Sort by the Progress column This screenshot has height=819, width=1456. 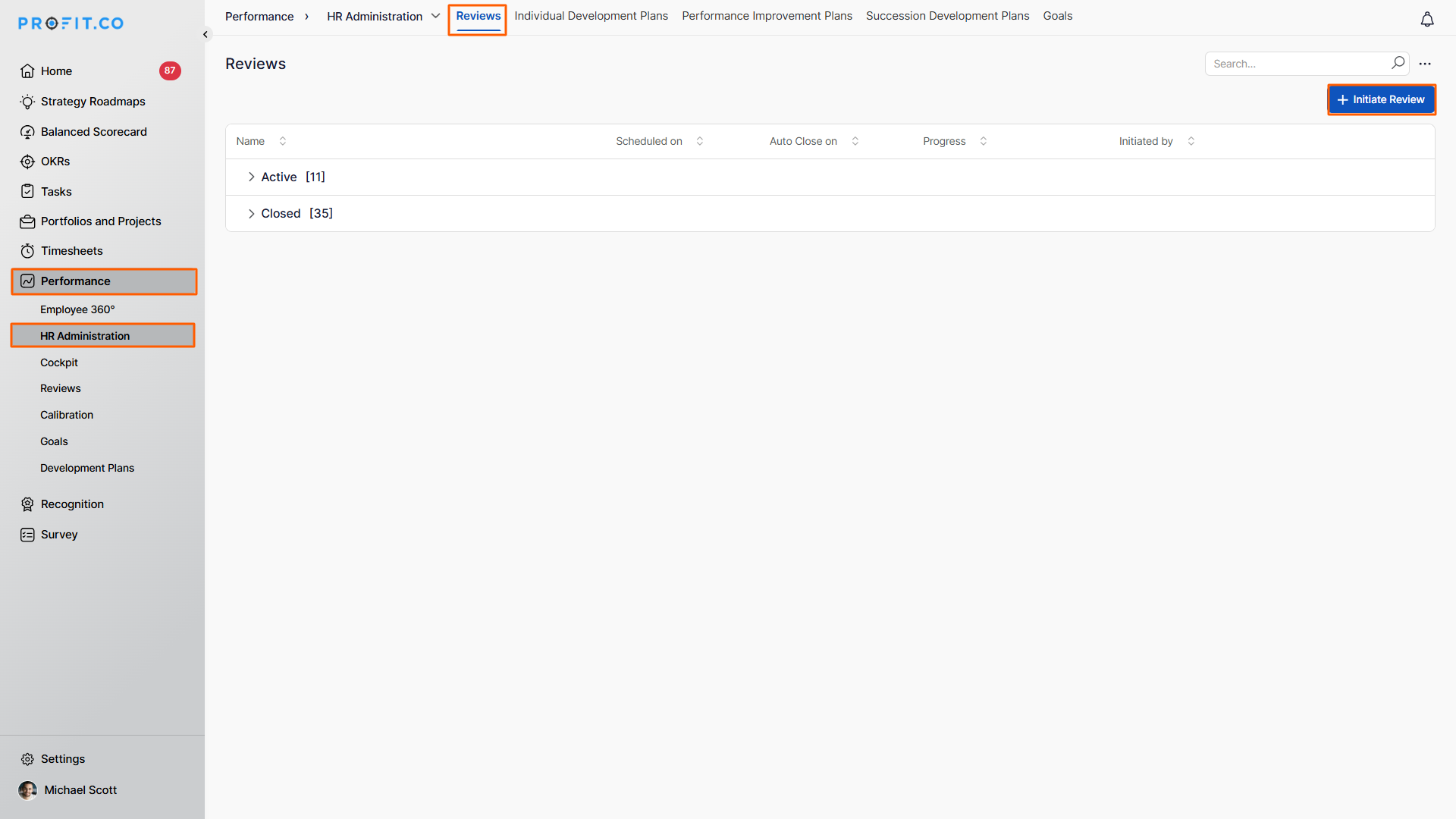pos(983,141)
